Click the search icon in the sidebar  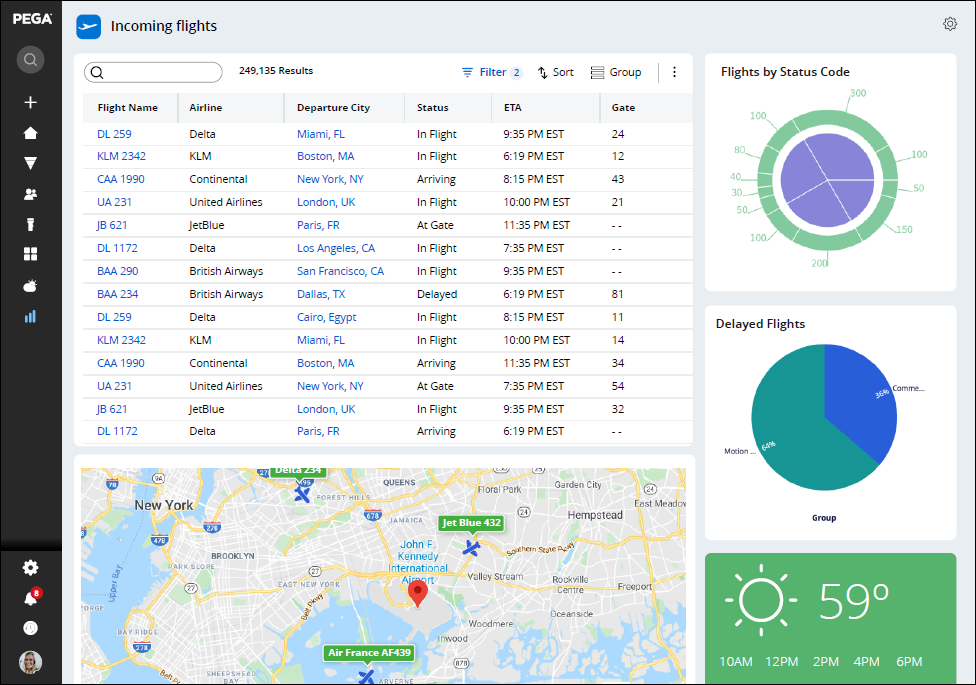click(30, 60)
